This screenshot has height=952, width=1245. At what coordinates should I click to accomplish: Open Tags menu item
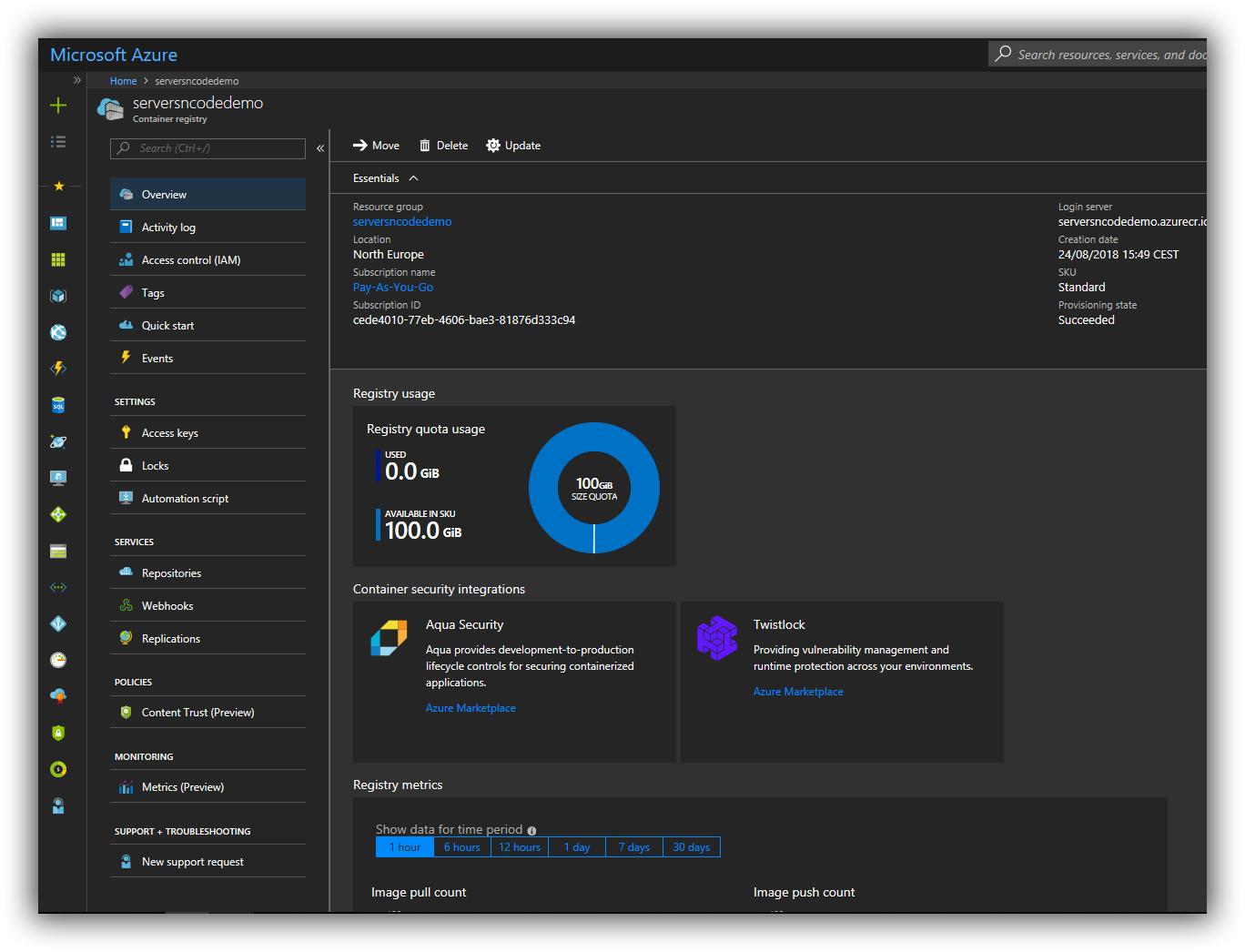(207, 292)
